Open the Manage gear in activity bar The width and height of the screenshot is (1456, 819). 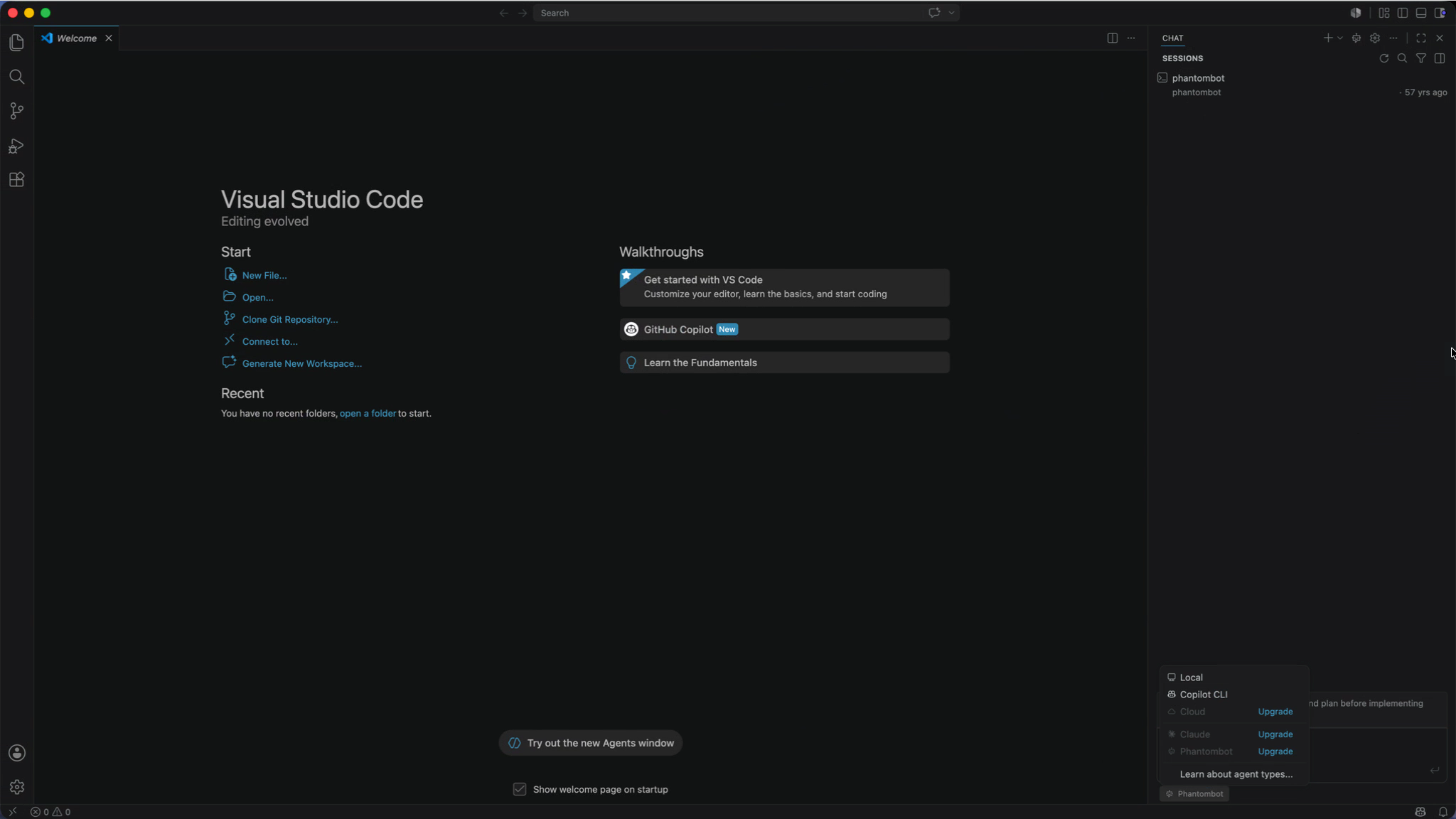17,787
